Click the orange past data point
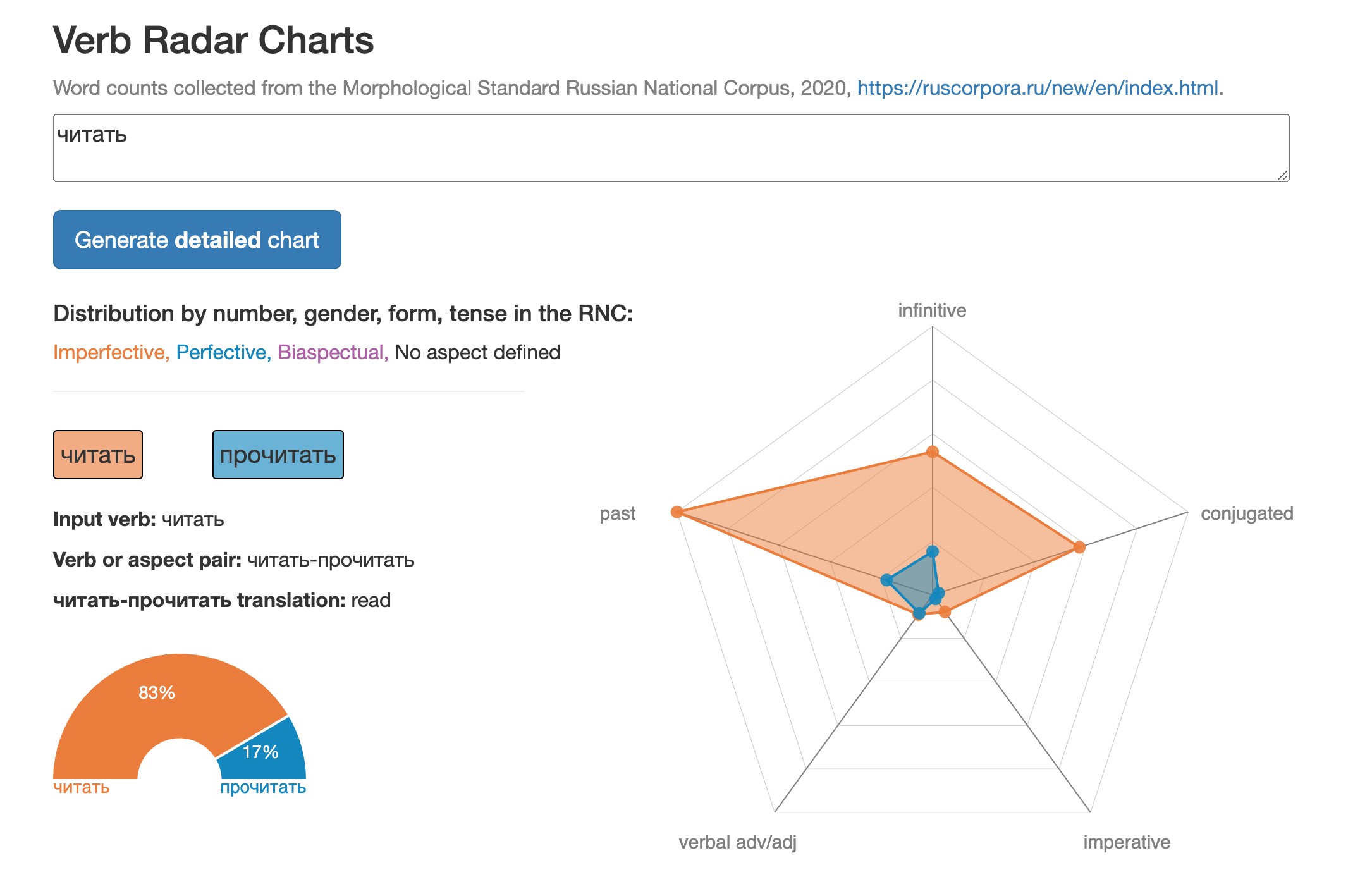This screenshot has height=889, width=1372. 677,512
